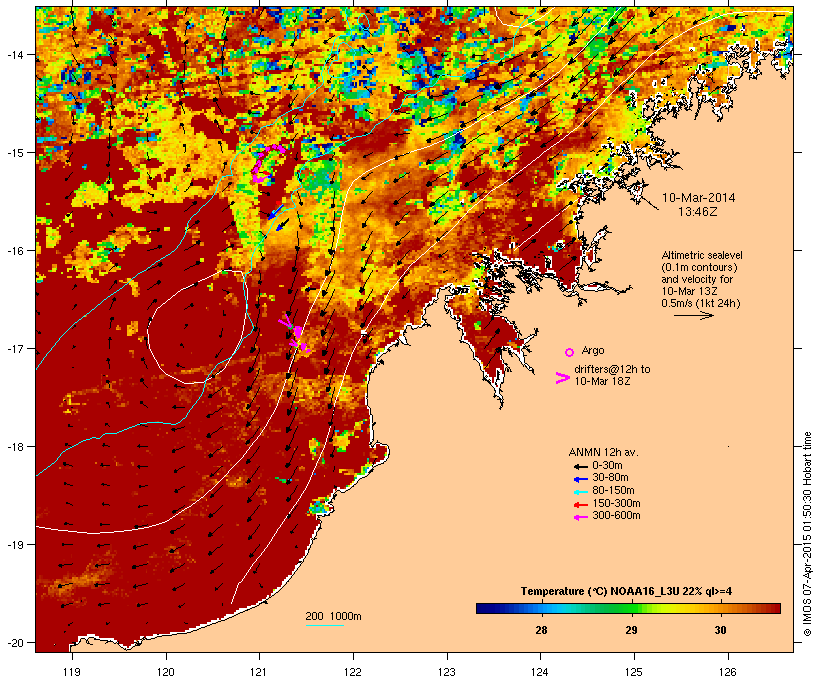Click the magenta drifter markers near -17

295,335
